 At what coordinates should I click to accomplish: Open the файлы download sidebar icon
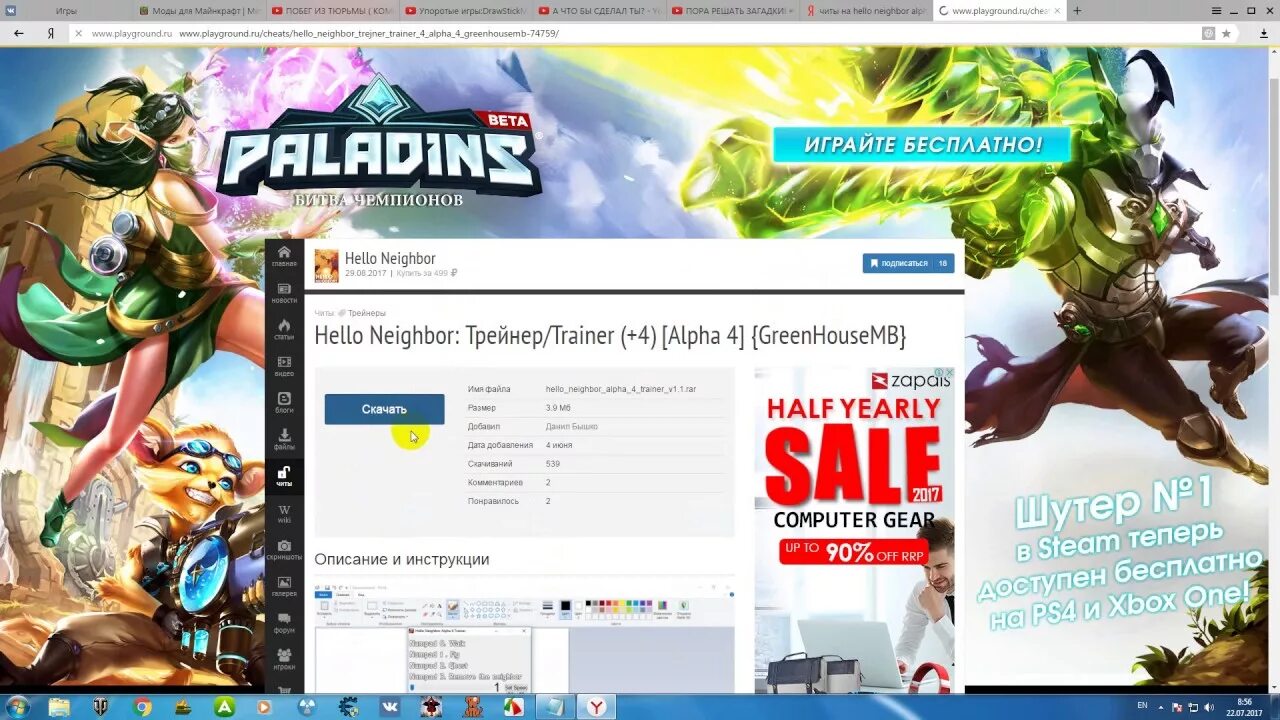pos(284,440)
